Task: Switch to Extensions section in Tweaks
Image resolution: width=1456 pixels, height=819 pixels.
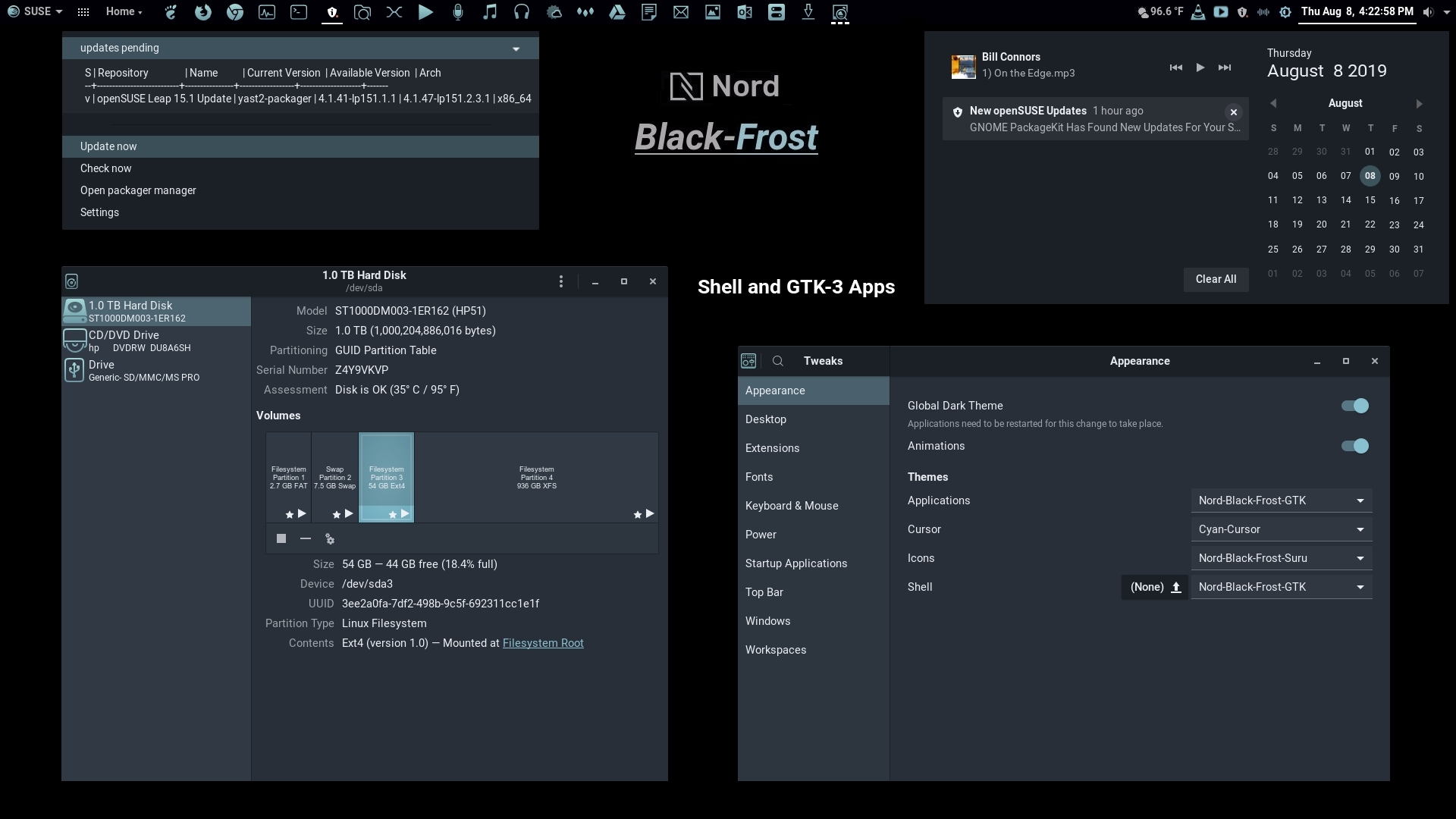Action: (x=813, y=448)
